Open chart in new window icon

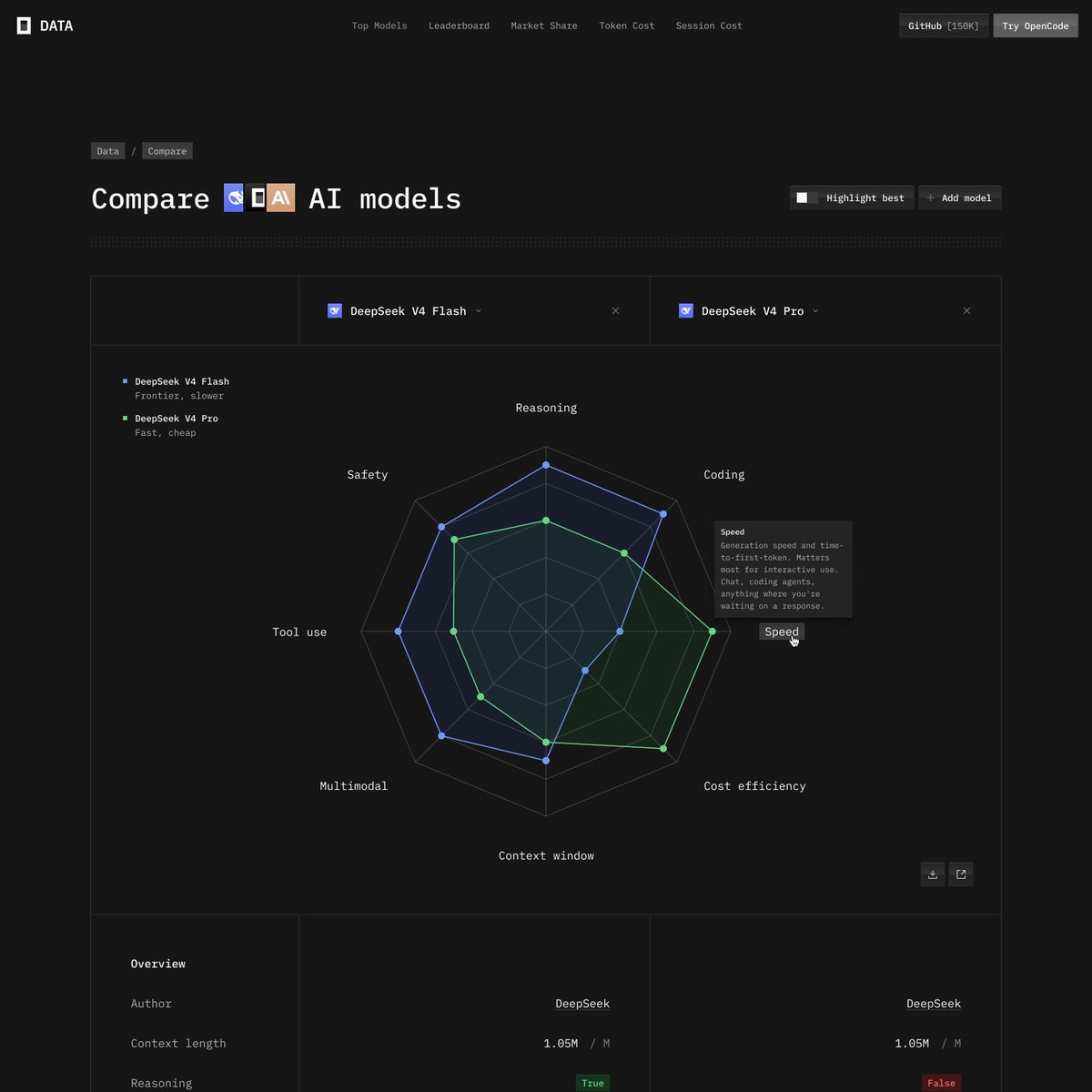pos(961,875)
